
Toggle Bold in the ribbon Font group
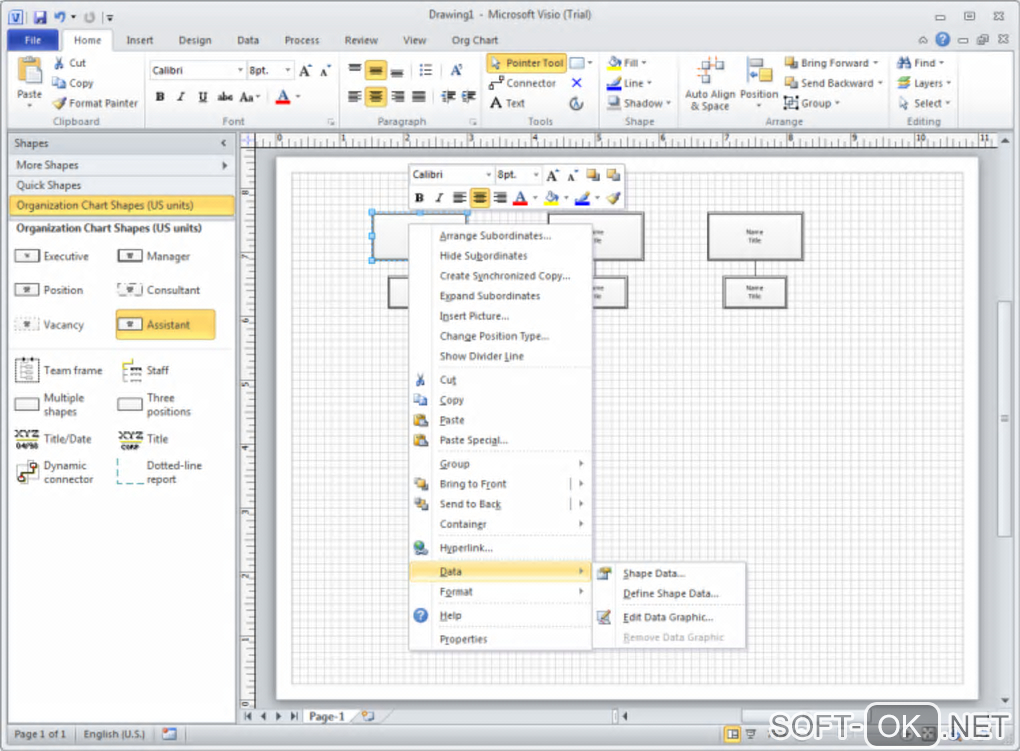[x=160, y=97]
